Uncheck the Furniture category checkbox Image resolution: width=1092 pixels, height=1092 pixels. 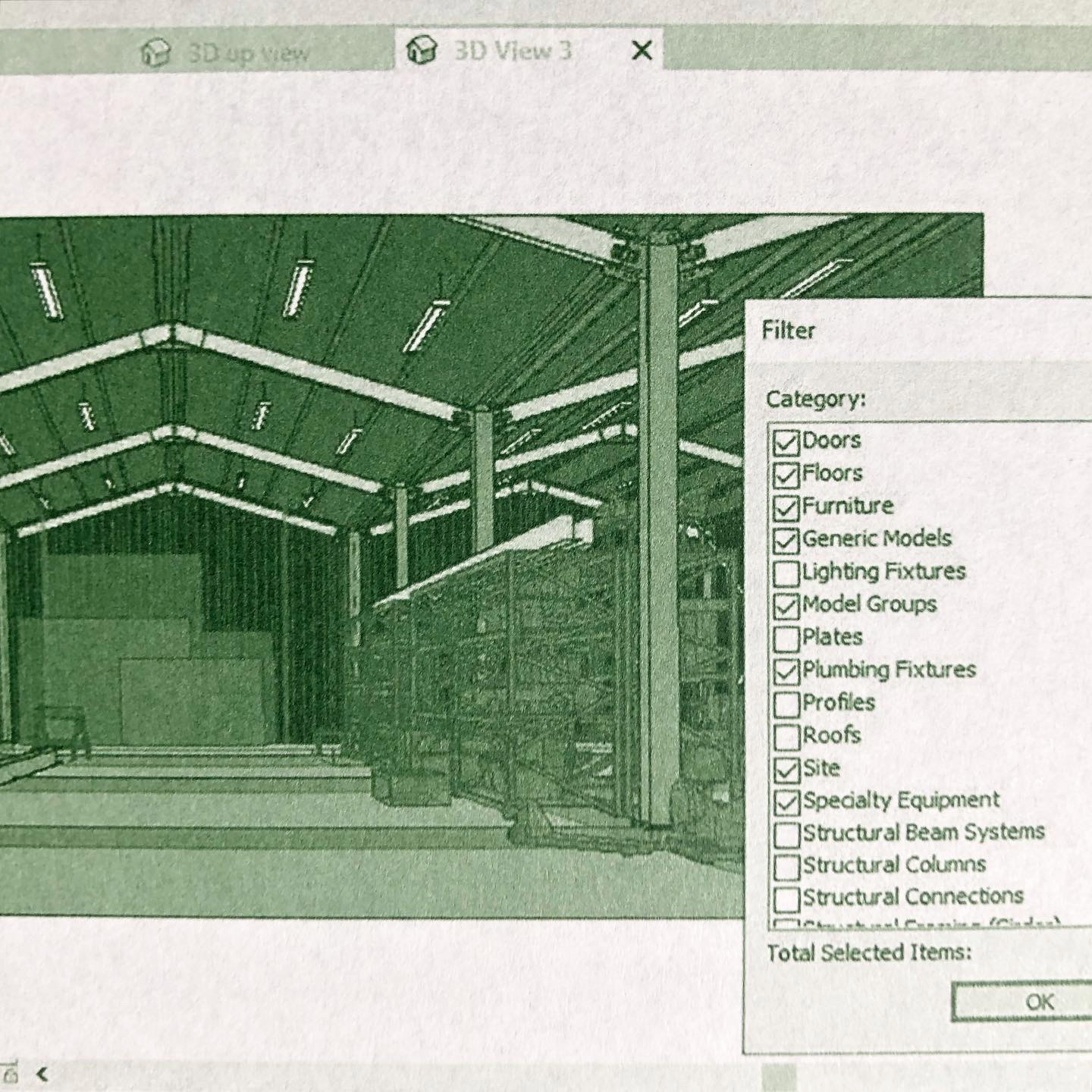pos(786,507)
